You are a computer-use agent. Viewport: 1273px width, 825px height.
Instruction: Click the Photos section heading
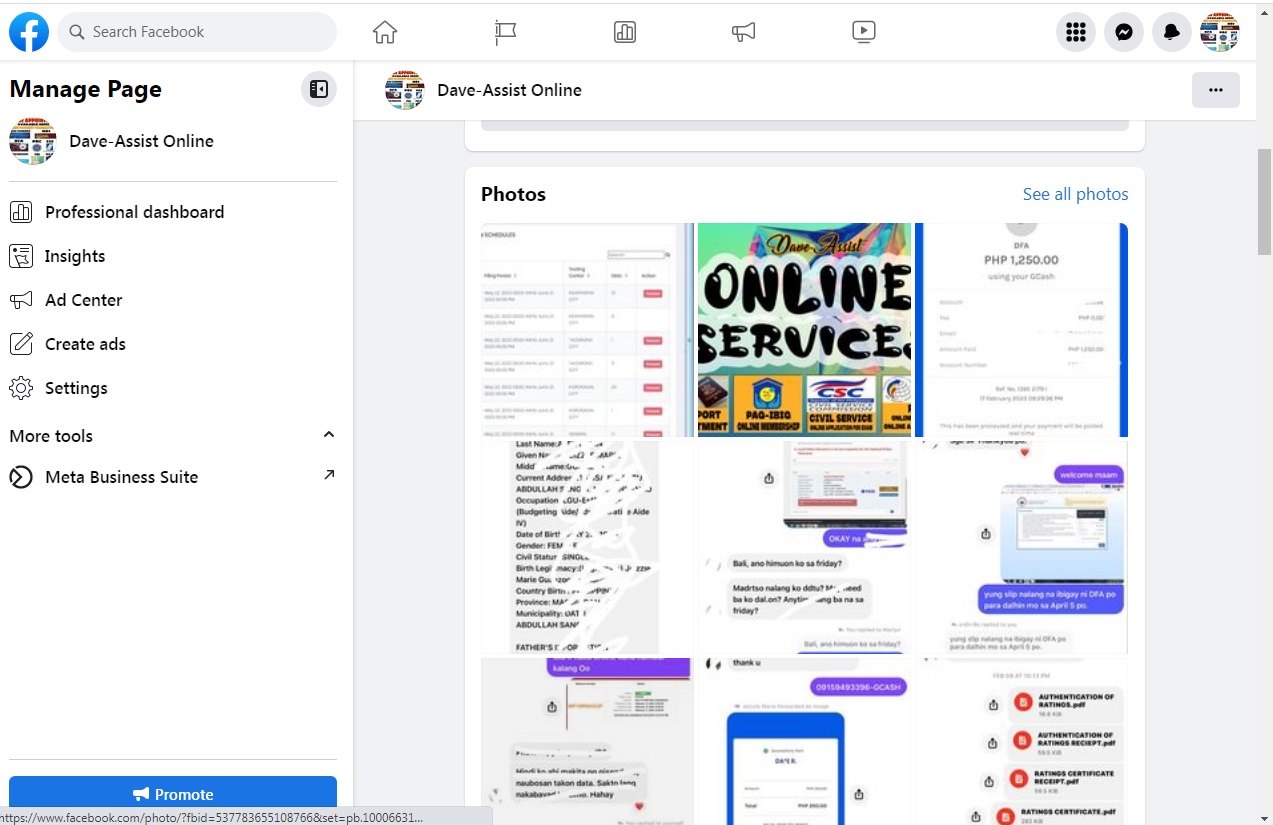point(513,194)
